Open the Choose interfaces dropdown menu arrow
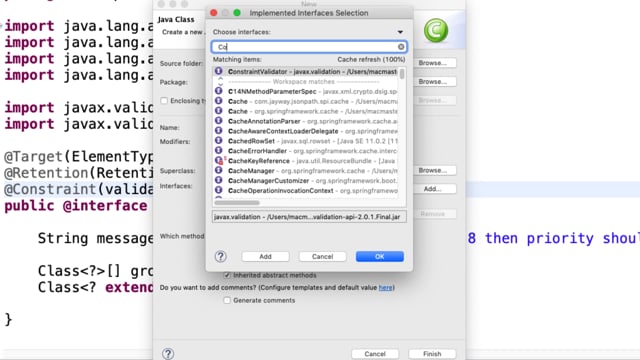Viewport: 640px width, 360px height. coord(400,32)
